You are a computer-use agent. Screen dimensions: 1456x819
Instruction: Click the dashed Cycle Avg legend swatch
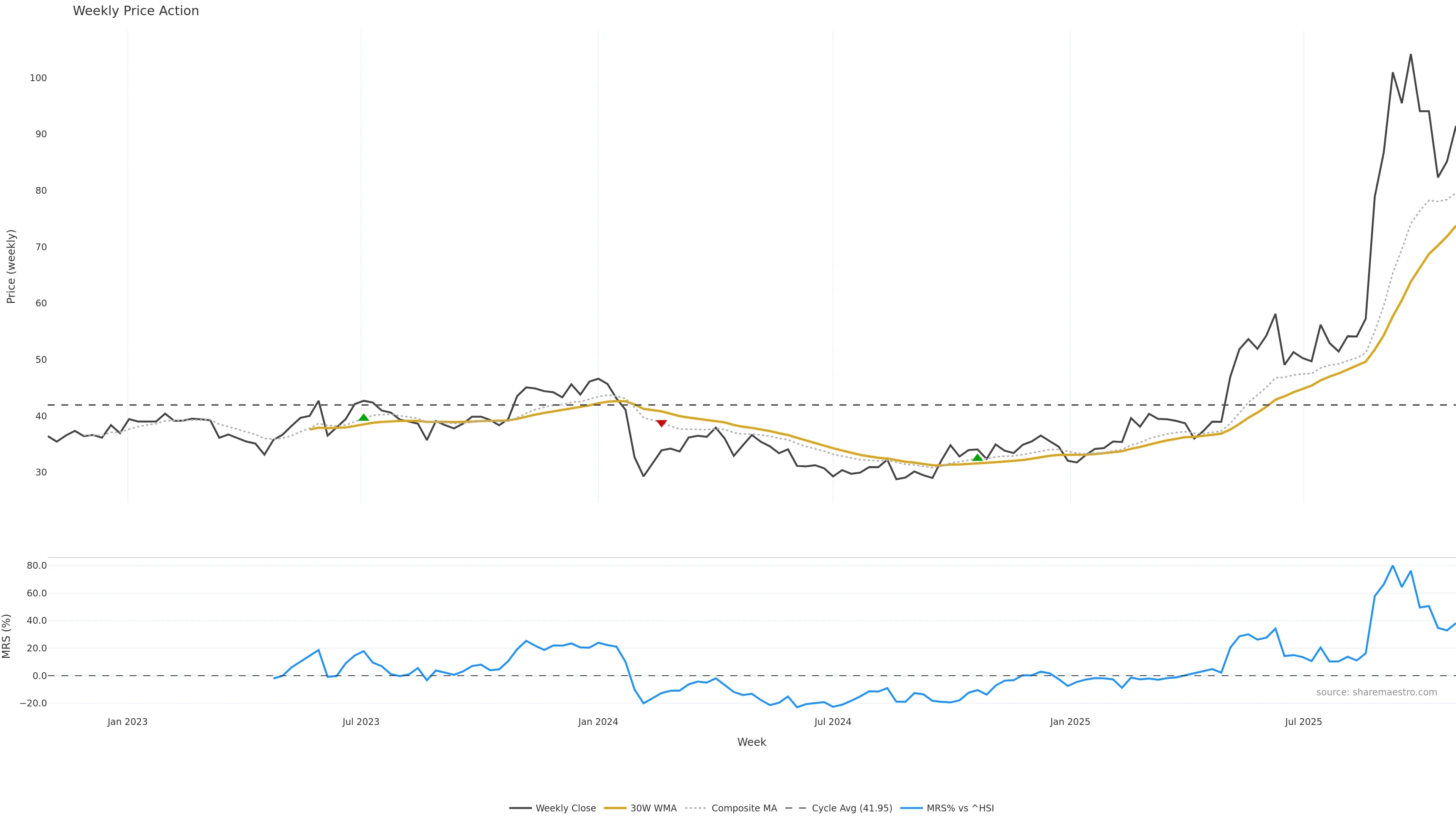[x=796, y=808]
